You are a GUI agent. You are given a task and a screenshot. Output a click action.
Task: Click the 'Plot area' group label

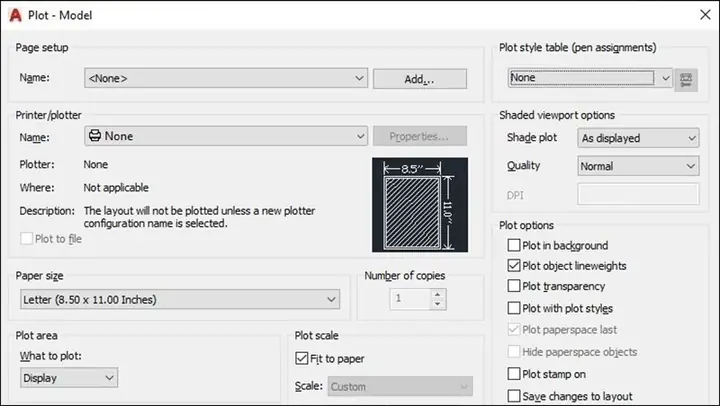tap(36, 335)
